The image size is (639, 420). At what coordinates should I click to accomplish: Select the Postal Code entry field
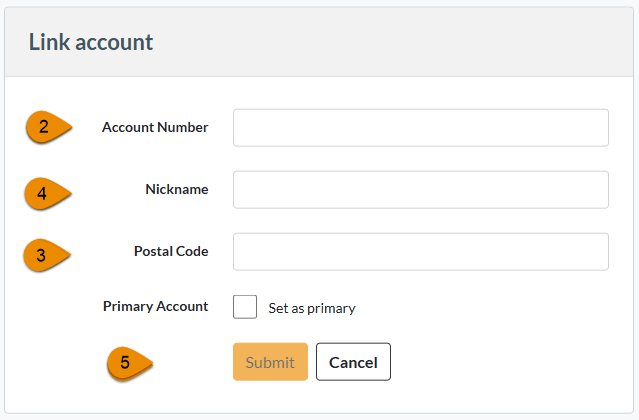tap(420, 252)
